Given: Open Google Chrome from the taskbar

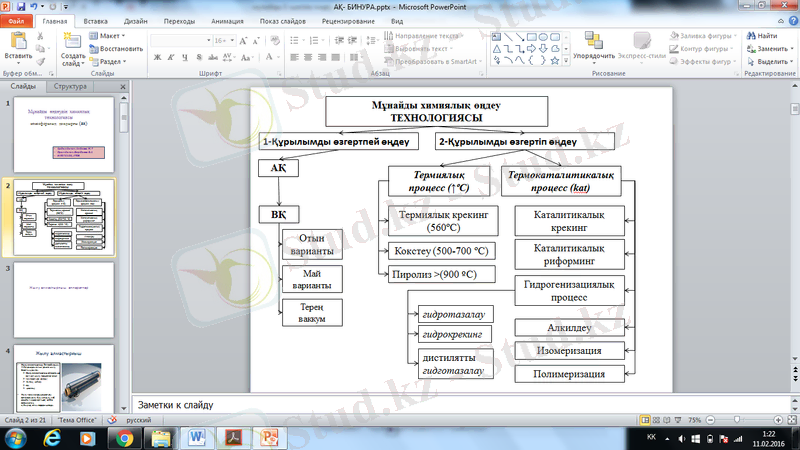Looking at the screenshot, I should [x=125, y=437].
